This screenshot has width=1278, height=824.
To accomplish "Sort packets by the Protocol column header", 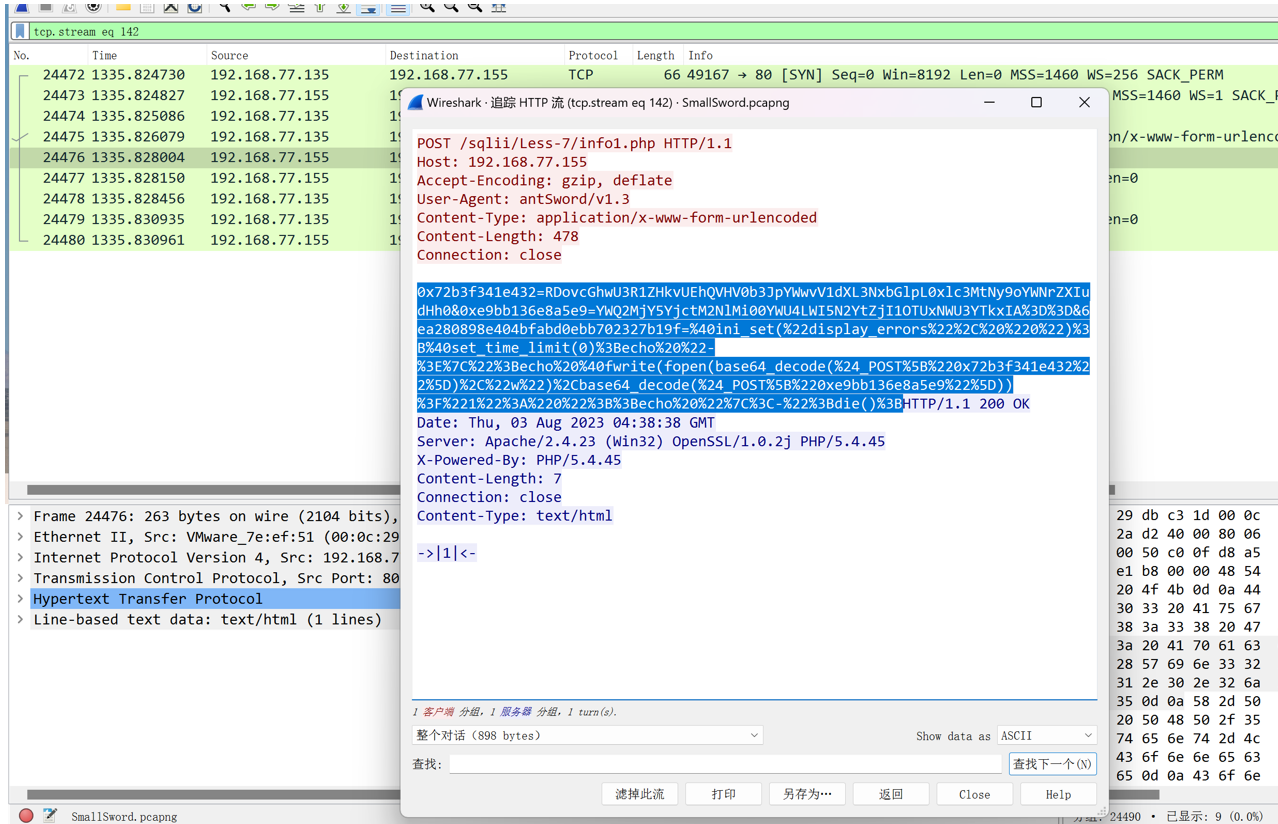I will tap(593, 55).
